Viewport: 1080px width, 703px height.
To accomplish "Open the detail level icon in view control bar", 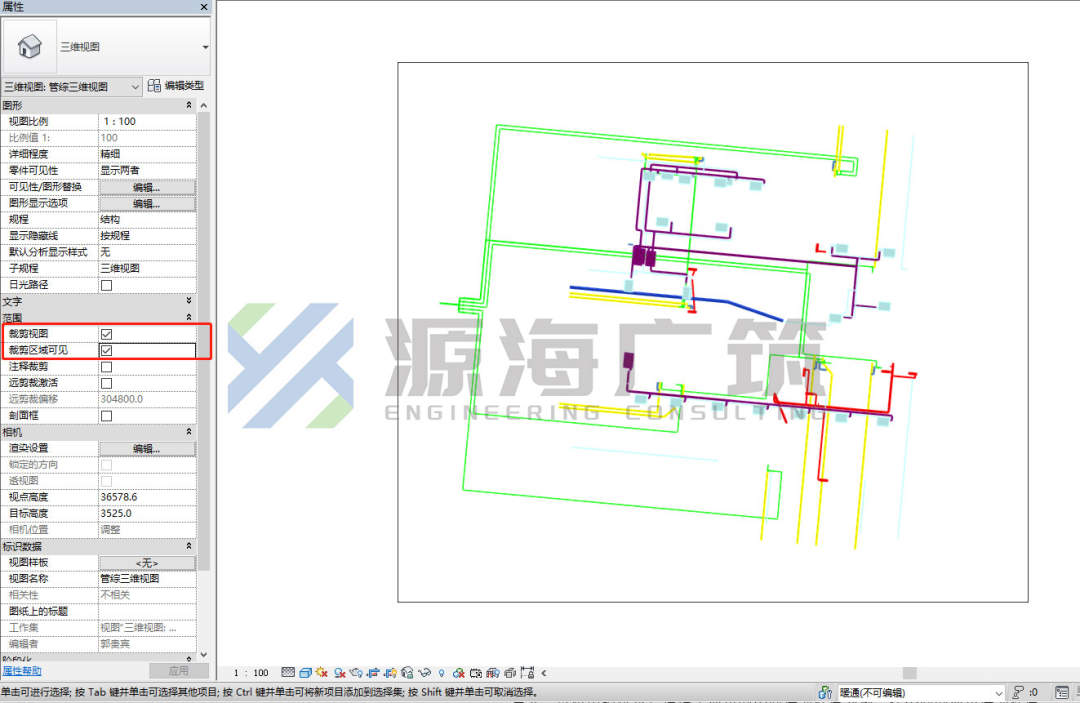I will coord(288,673).
